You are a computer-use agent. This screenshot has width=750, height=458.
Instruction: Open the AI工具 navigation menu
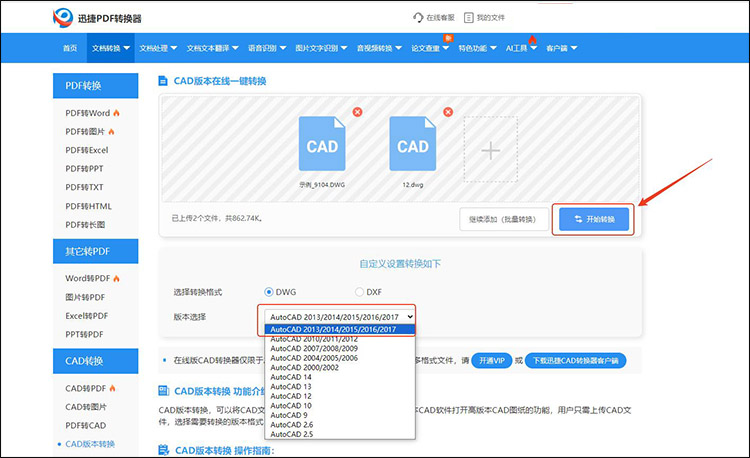click(521, 48)
